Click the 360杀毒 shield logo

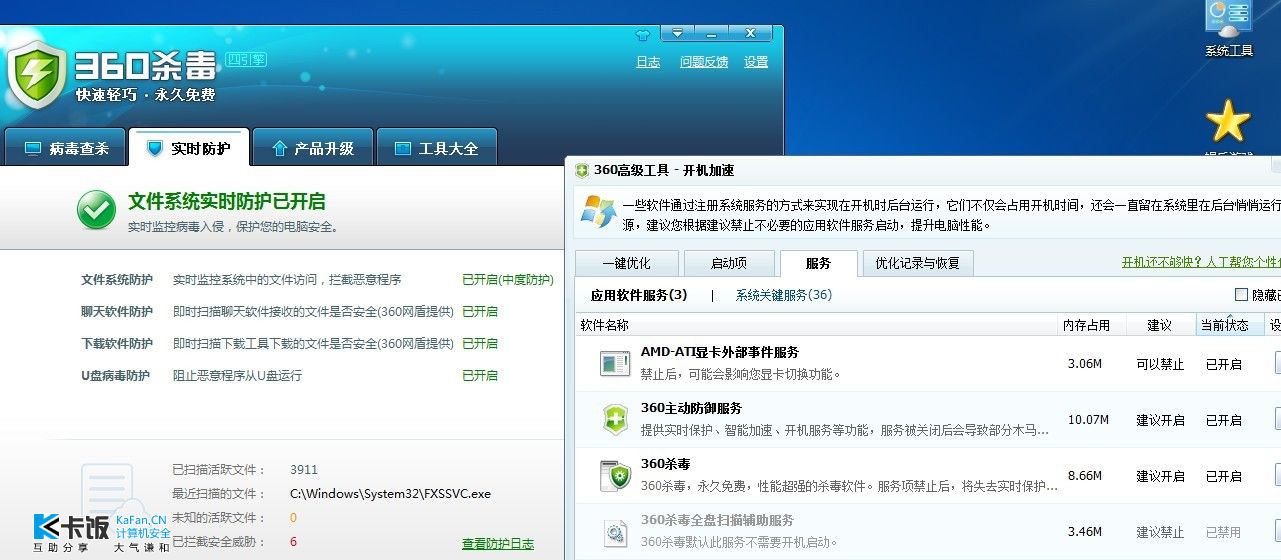37,75
